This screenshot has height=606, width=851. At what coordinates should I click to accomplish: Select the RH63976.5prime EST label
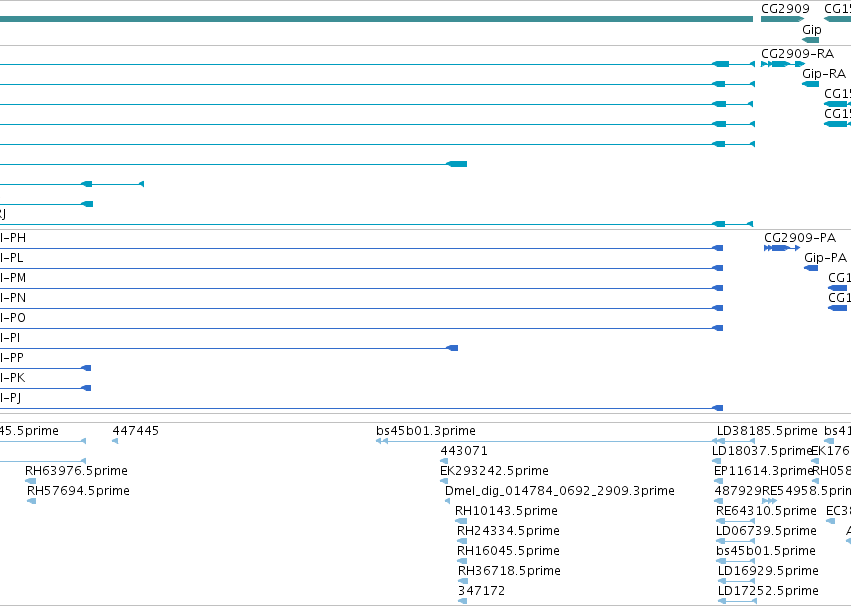coord(77,471)
